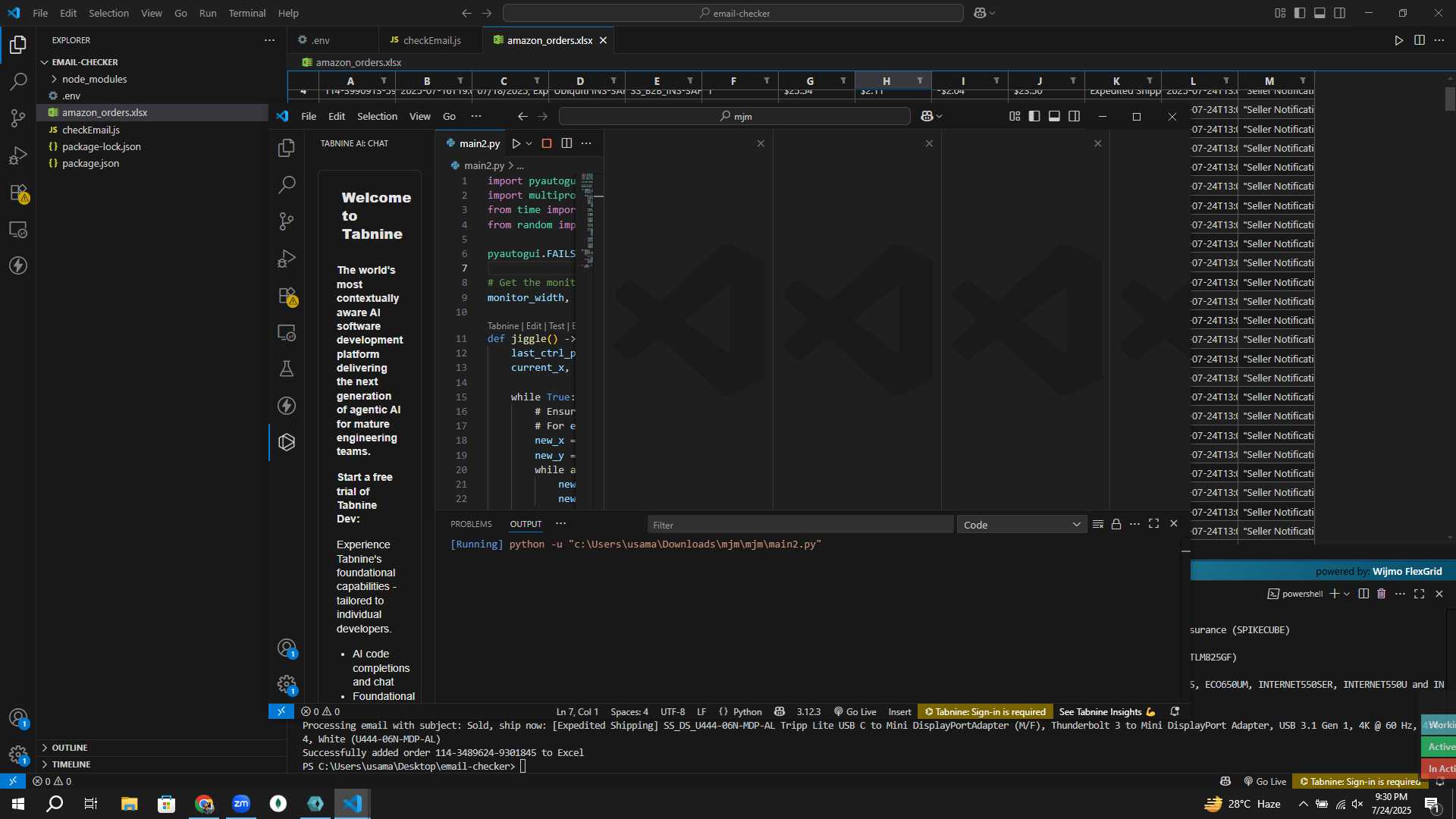This screenshot has width=1456, height=819.
Task: Toggle primary sidebar in mjm title bar
Action: (x=1034, y=116)
